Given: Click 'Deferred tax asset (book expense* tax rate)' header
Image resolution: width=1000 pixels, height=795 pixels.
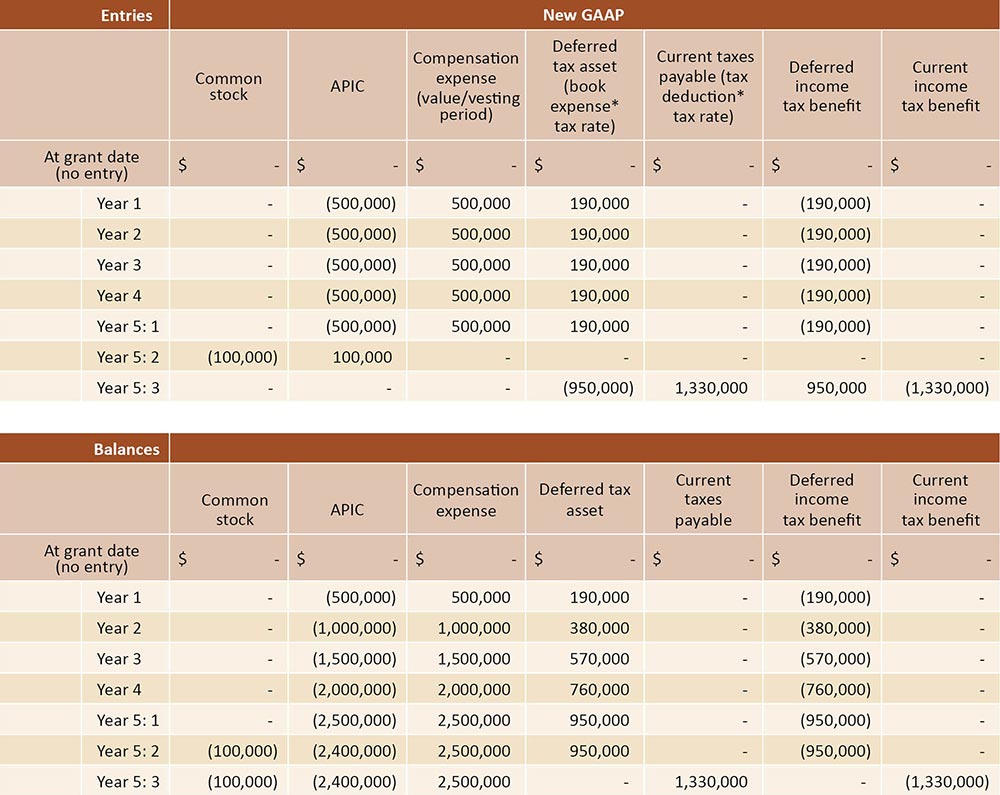Looking at the screenshot, I should (x=584, y=86).
